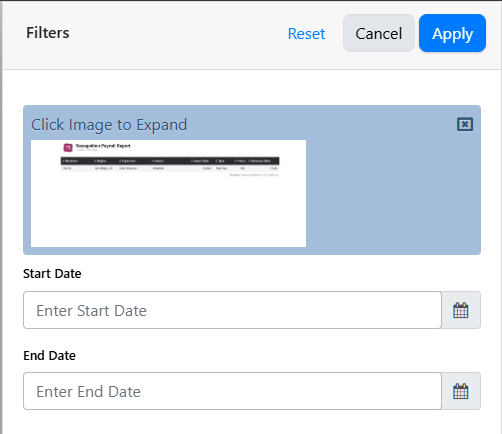502x434 pixels.
Task: Close the image preview panel
Action: pyautogui.click(x=465, y=124)
